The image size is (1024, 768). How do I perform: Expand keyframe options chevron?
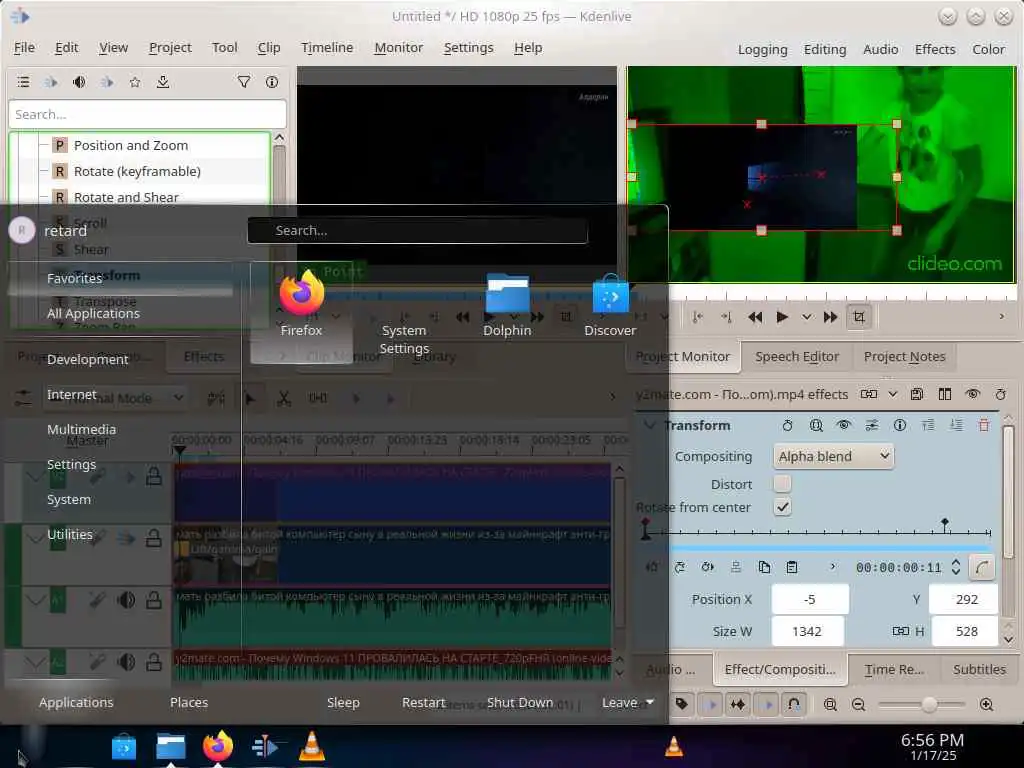coord(833,567)
